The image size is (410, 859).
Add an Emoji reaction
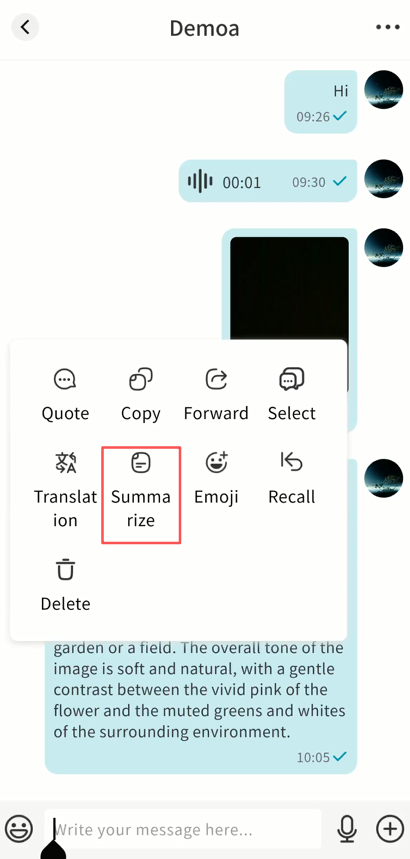(216, 463)
